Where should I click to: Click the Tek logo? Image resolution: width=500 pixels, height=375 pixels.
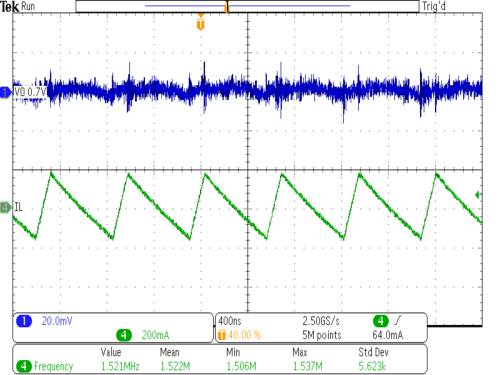(9, 6)
